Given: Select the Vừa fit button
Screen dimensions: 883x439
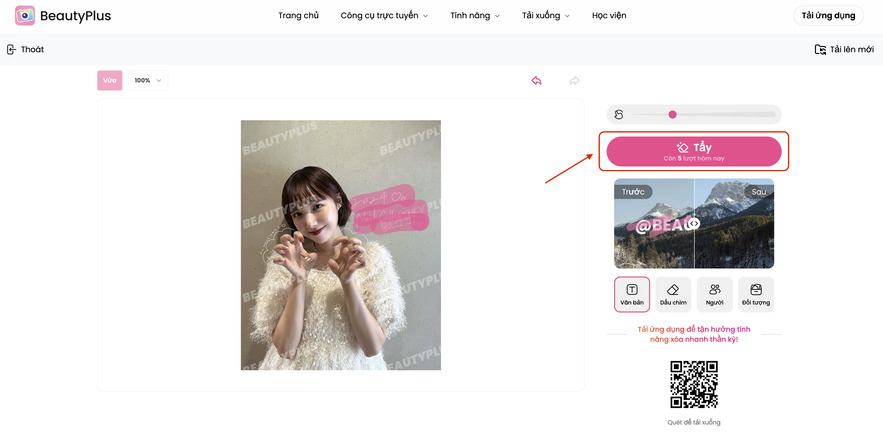Looking at the screenshot, I should tap(110, 80).
